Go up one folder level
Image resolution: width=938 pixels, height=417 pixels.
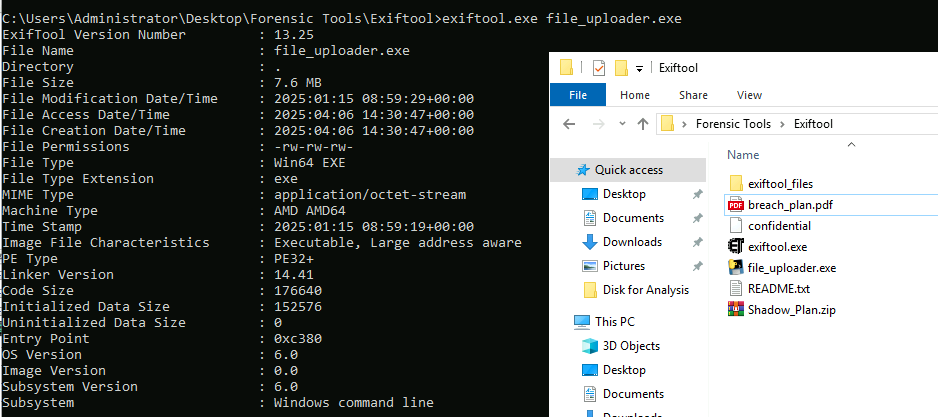[644, 124]
